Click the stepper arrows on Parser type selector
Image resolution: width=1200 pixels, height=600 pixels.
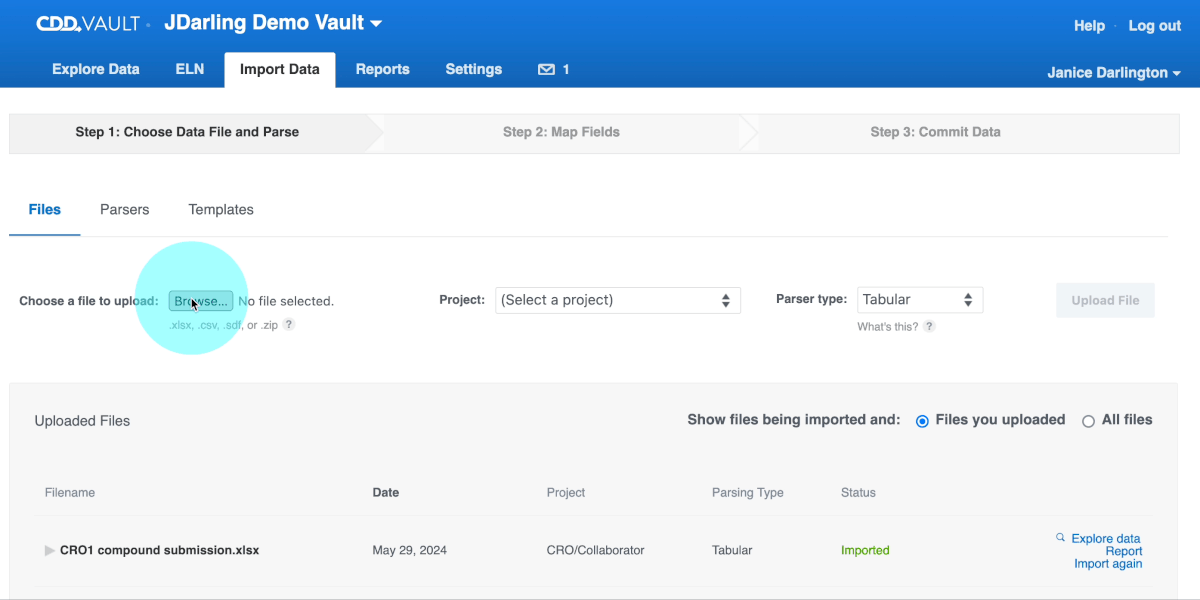point(967,299)
